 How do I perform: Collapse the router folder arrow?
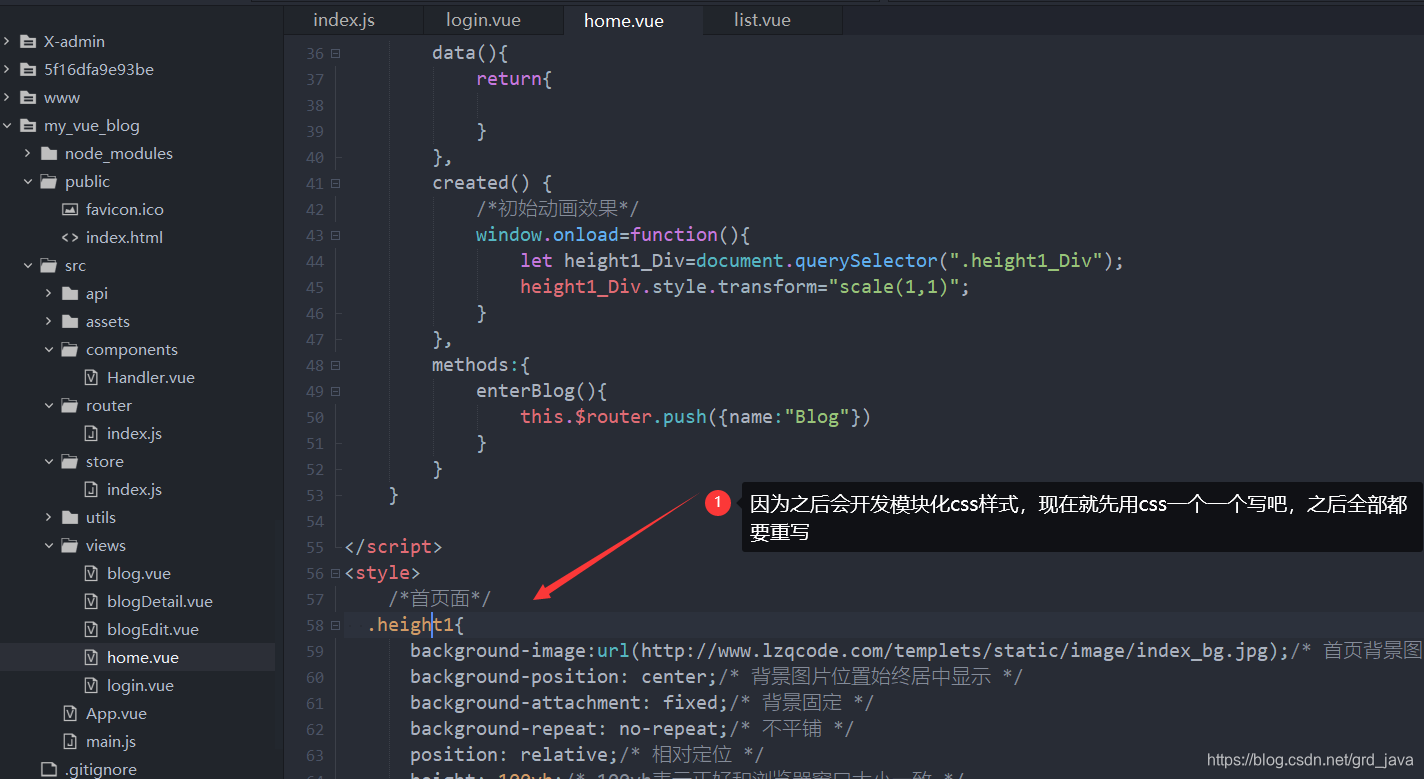coord(49,406)
